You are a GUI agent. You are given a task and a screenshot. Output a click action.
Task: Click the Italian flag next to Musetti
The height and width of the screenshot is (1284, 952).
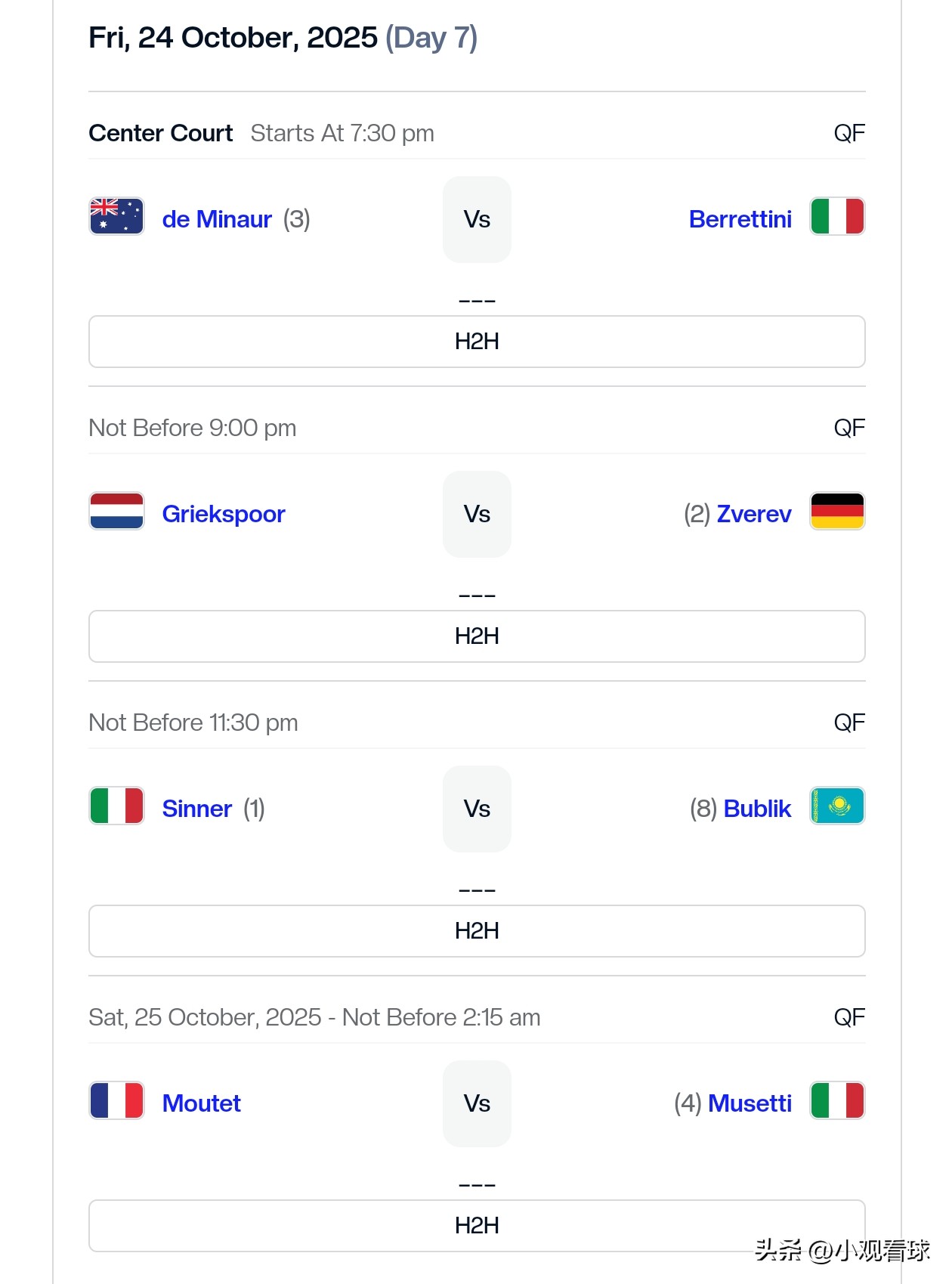pos(837,1101)
